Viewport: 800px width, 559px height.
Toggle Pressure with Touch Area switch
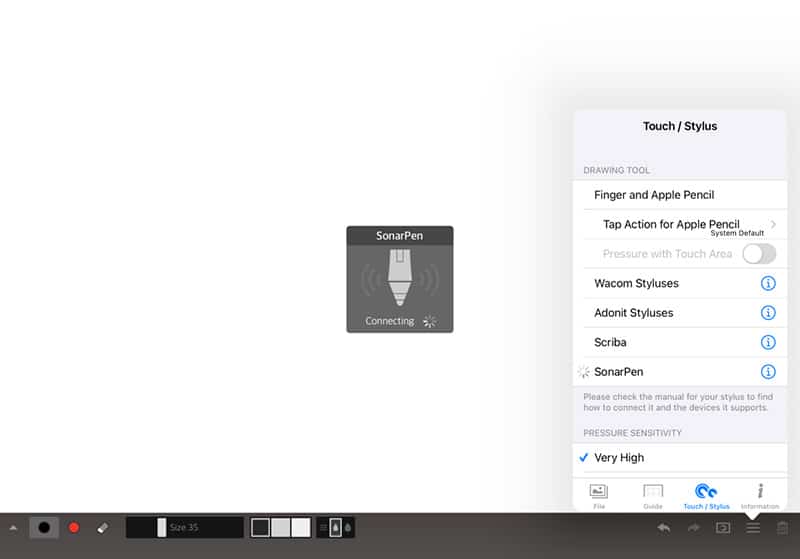[758, 254]
